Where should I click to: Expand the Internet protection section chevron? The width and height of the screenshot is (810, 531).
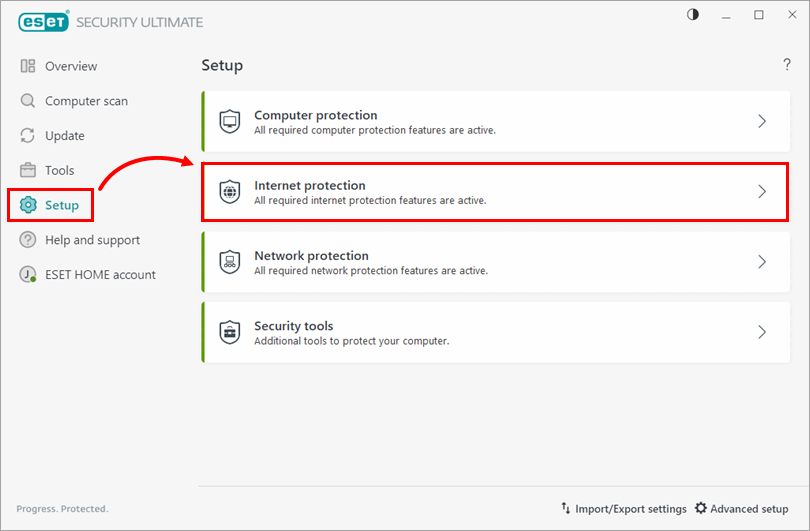(762, 192)
